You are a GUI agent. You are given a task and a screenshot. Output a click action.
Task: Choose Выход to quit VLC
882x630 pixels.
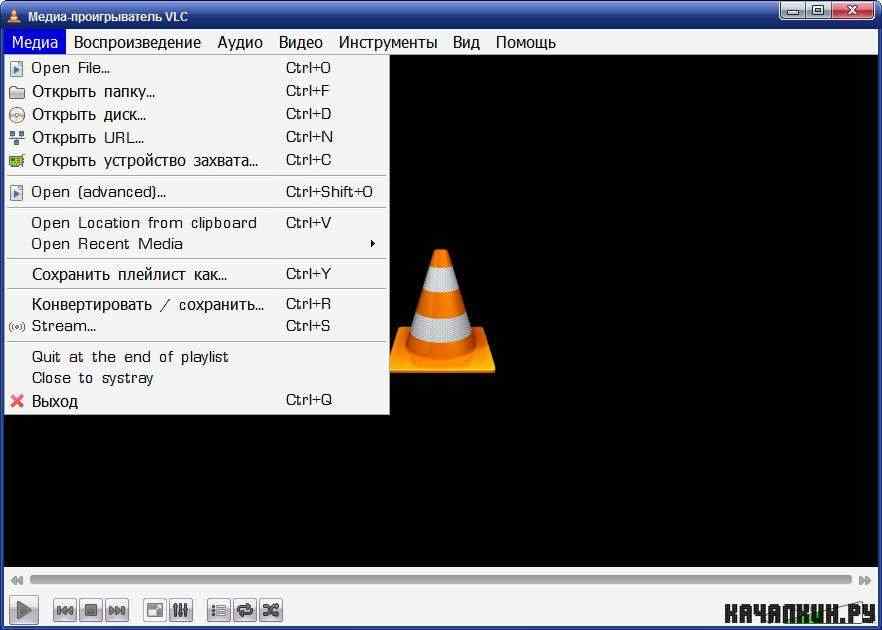pos(196,401)
